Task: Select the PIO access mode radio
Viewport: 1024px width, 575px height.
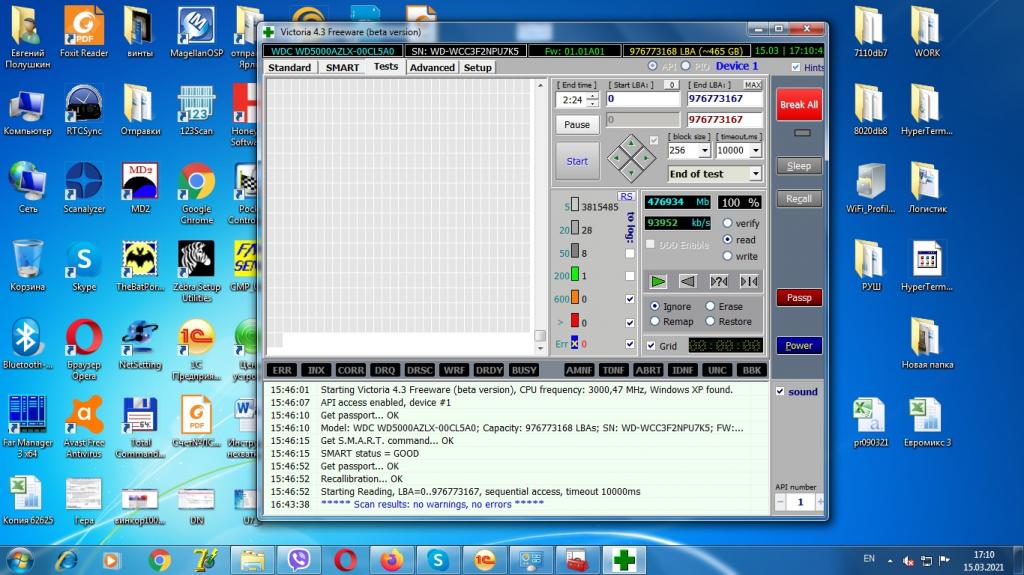Action: tap(686, 66)
